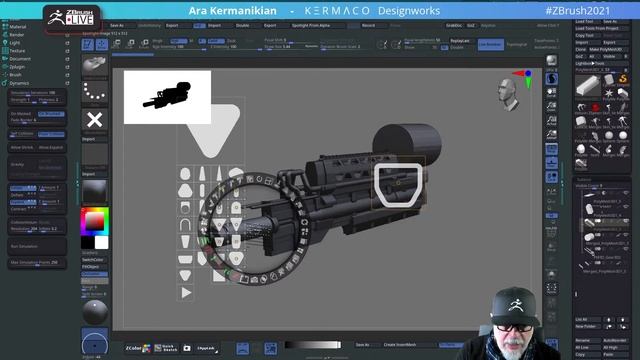This screenshot has height=360, width=640.
Task: Toggle the Inflate dynamics option
Action: click(x=23, y=188)
